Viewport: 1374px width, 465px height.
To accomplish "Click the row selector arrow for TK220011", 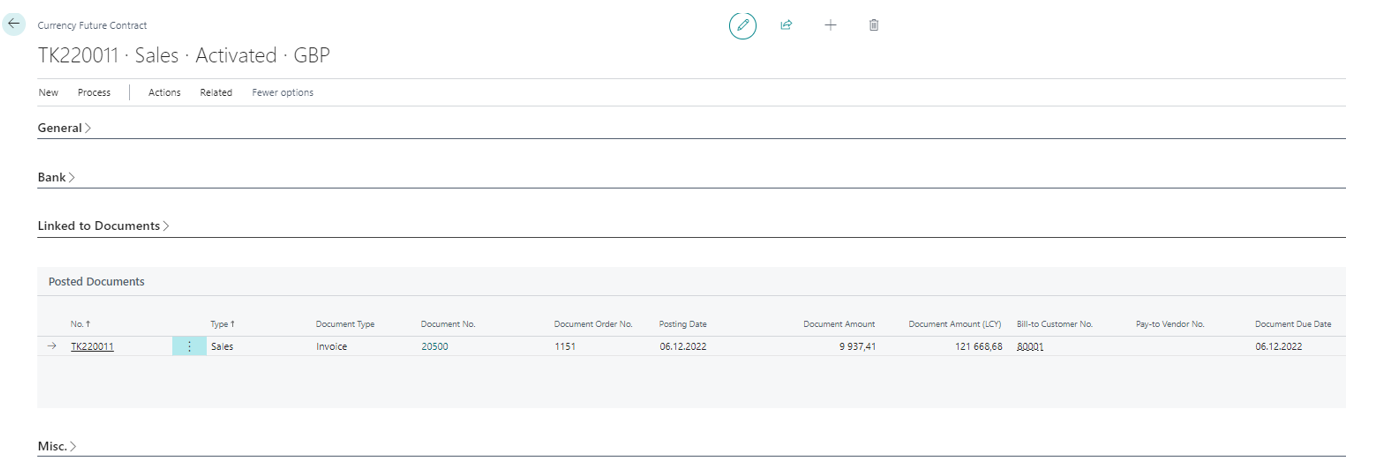I will point(52,346).
